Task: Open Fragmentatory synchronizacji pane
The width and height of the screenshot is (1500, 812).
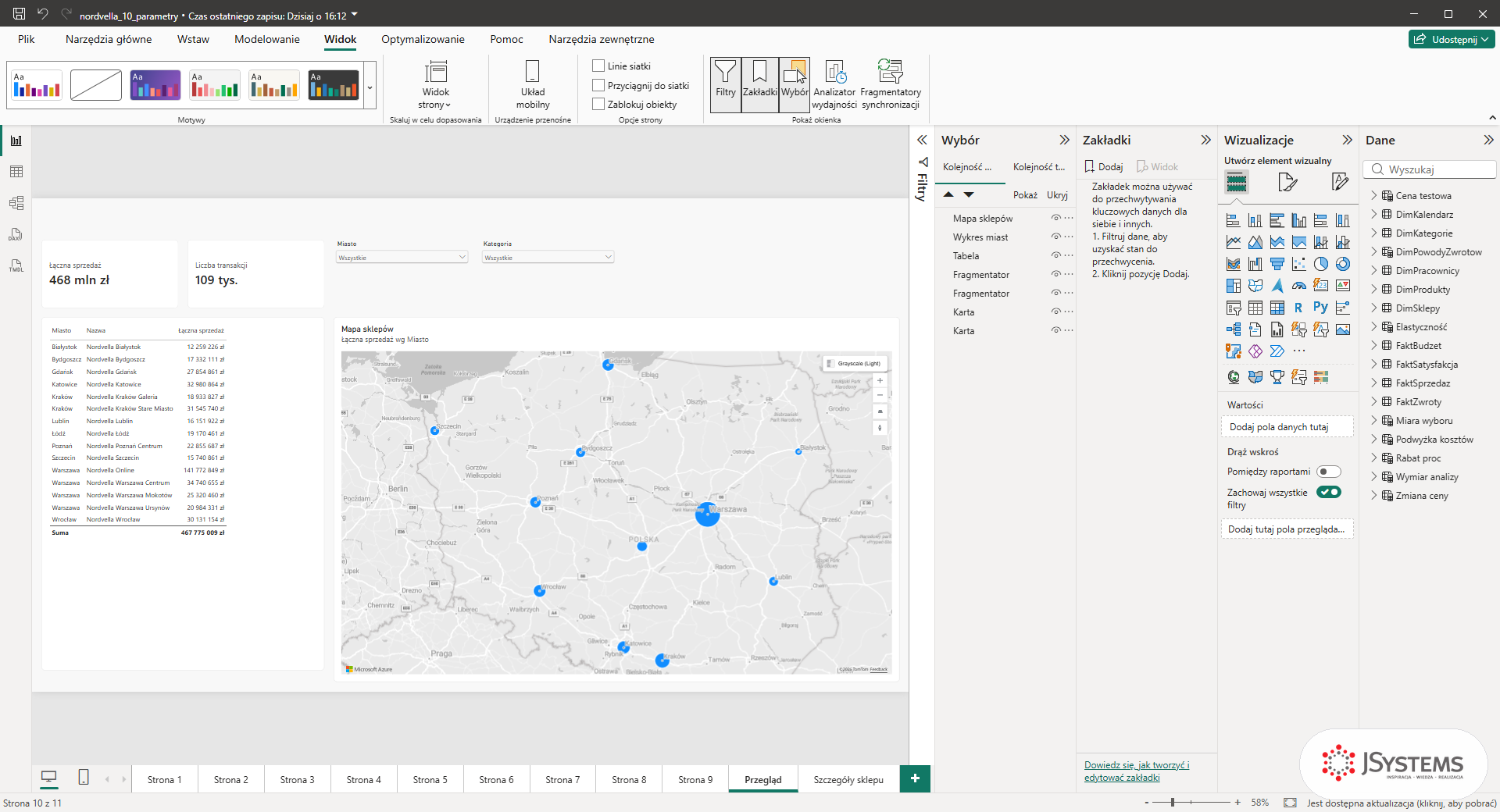Action: click(891, 84)
